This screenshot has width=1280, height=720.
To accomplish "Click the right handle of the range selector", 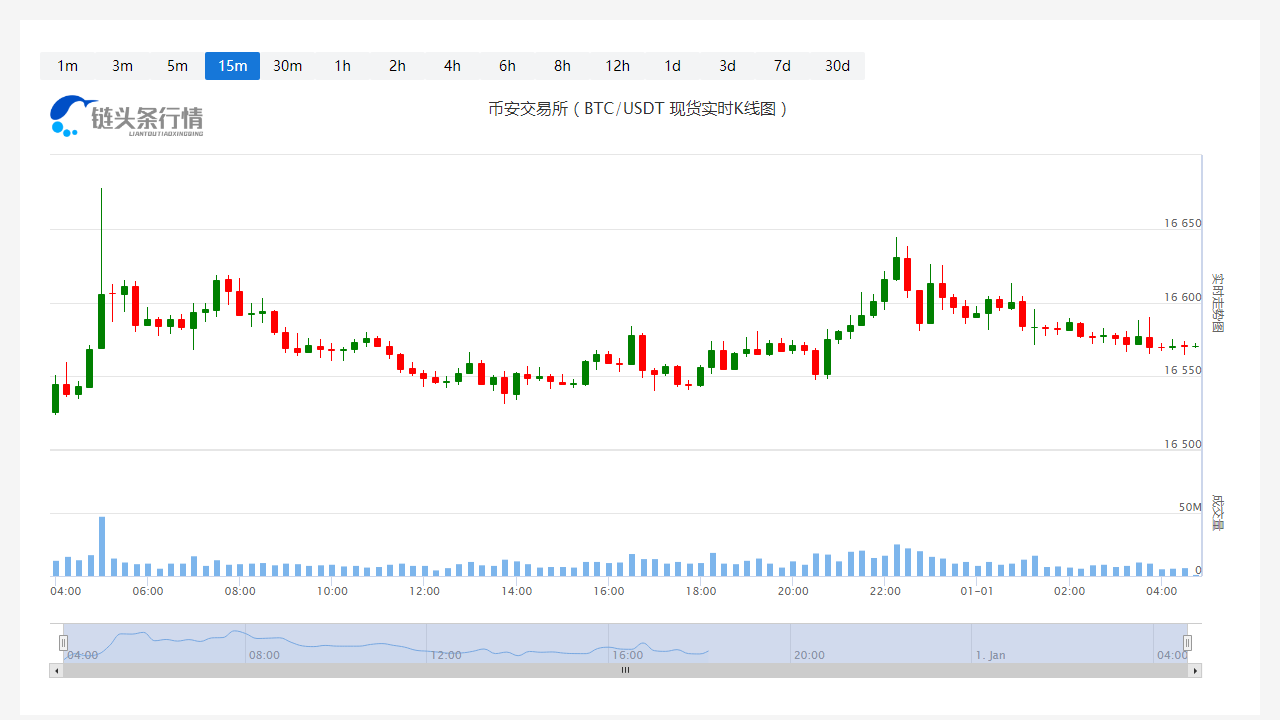I will click(1187, 643).
